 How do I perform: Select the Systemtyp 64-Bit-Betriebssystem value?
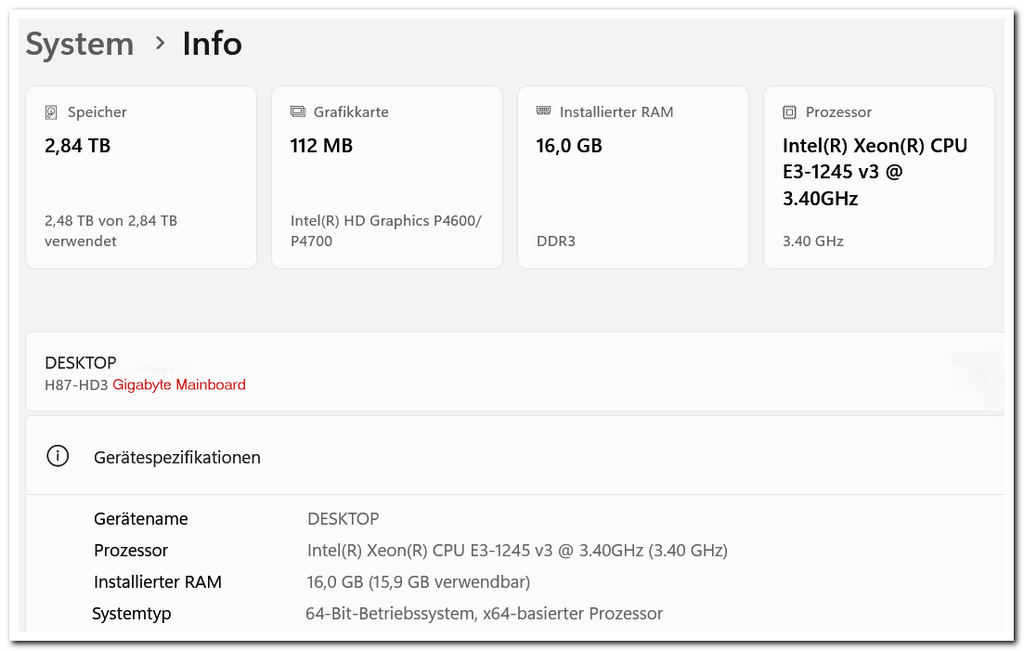click(484, 614)
